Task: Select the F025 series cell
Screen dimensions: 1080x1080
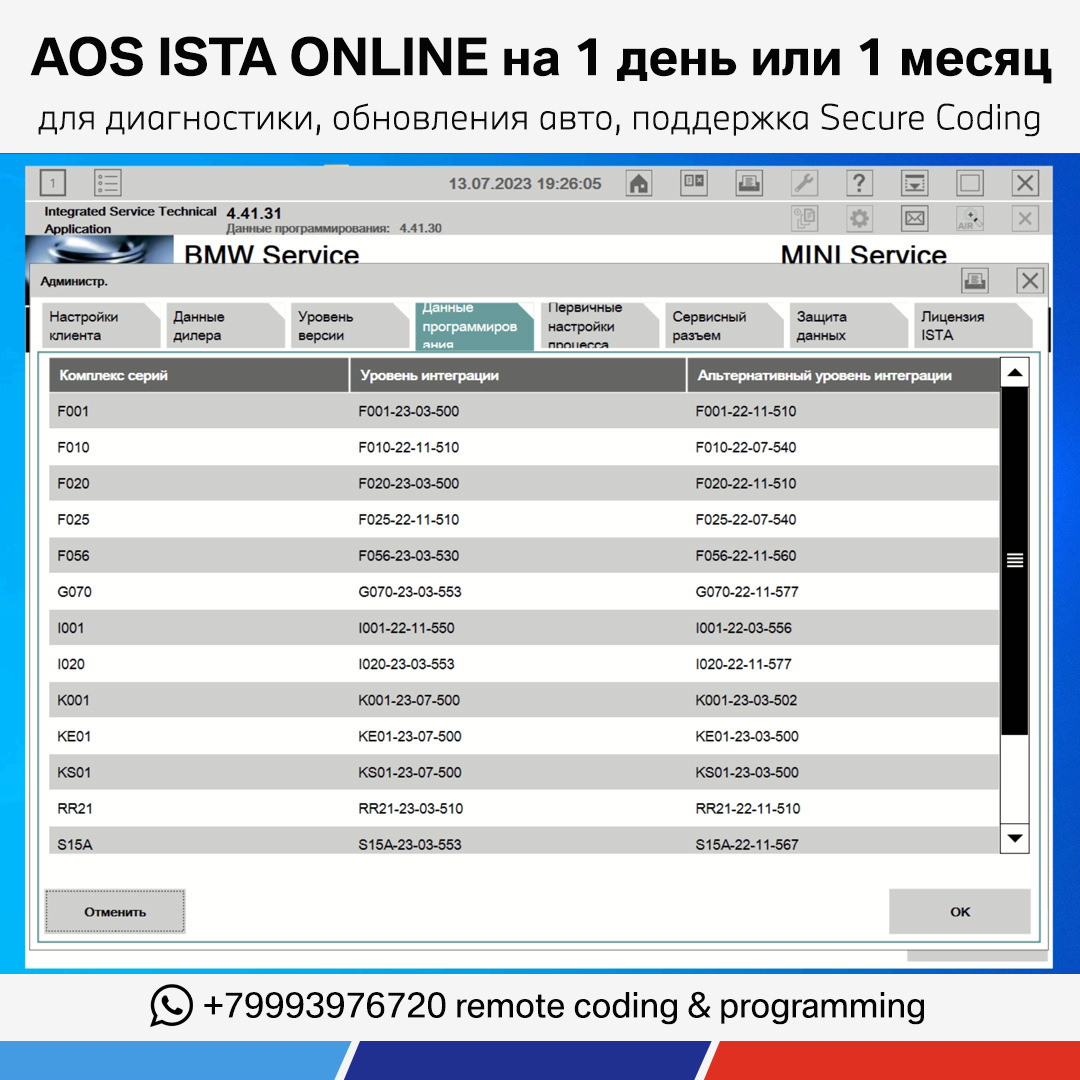Action: 73,519
